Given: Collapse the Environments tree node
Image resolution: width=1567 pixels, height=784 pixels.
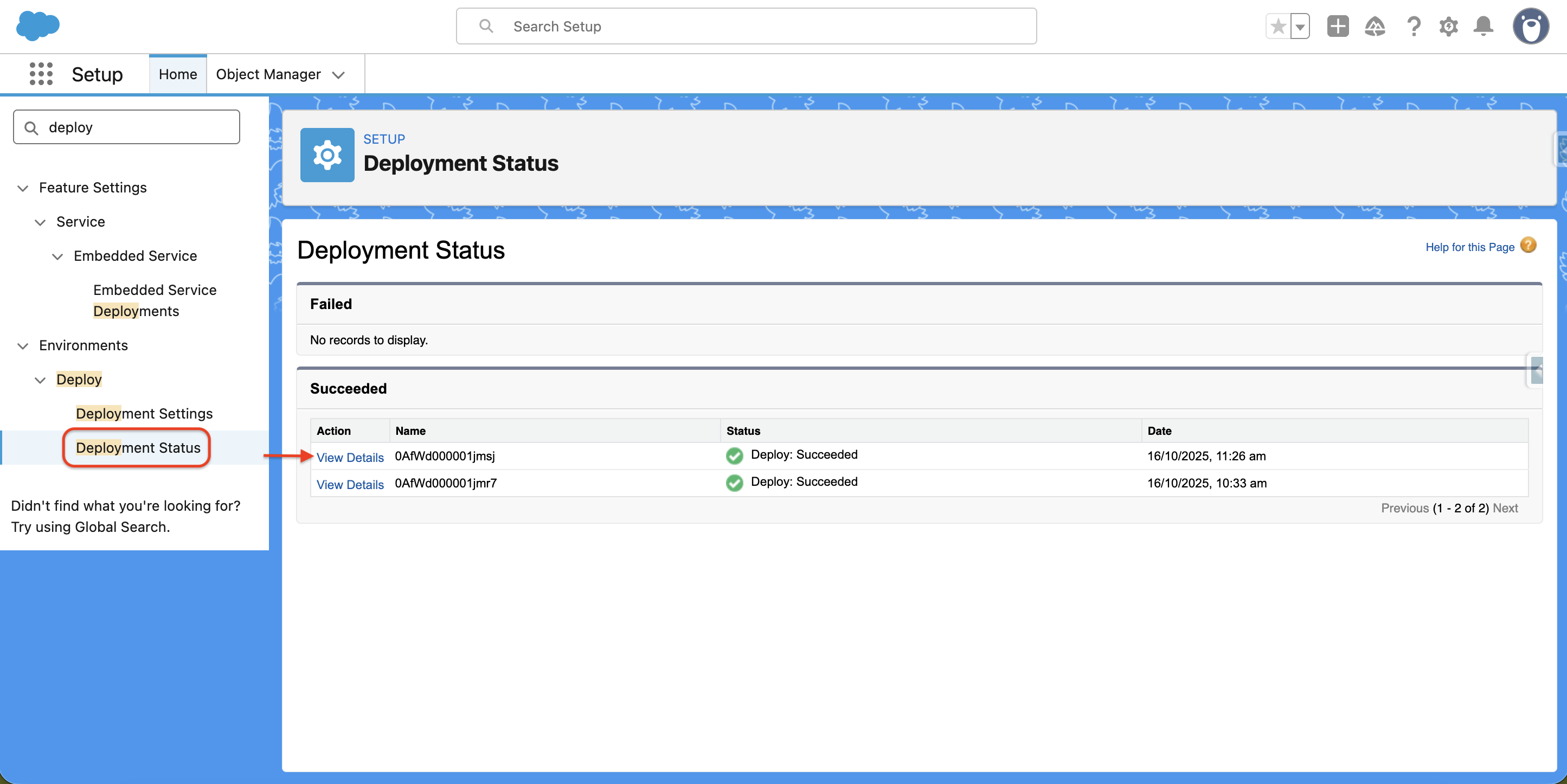Looking at the screenshot, I should pos(23,345).
